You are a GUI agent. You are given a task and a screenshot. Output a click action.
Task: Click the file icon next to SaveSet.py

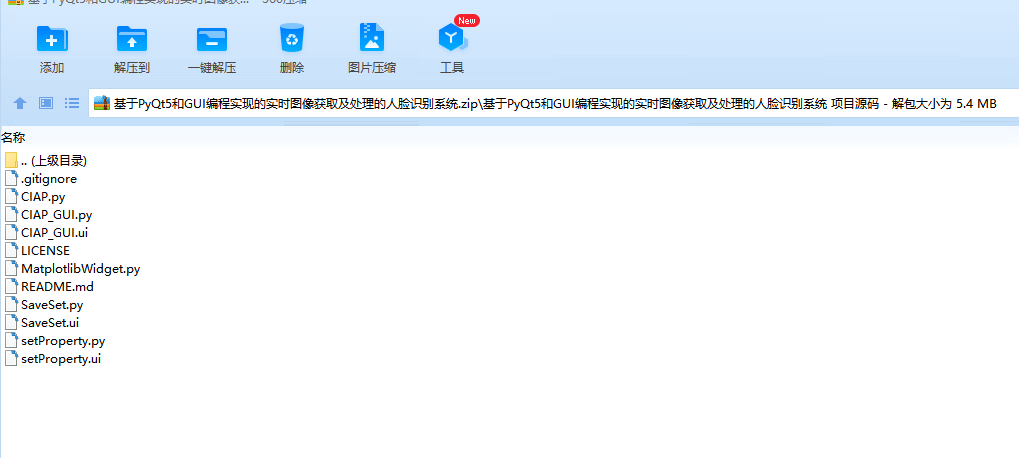(x=10, y=304)
